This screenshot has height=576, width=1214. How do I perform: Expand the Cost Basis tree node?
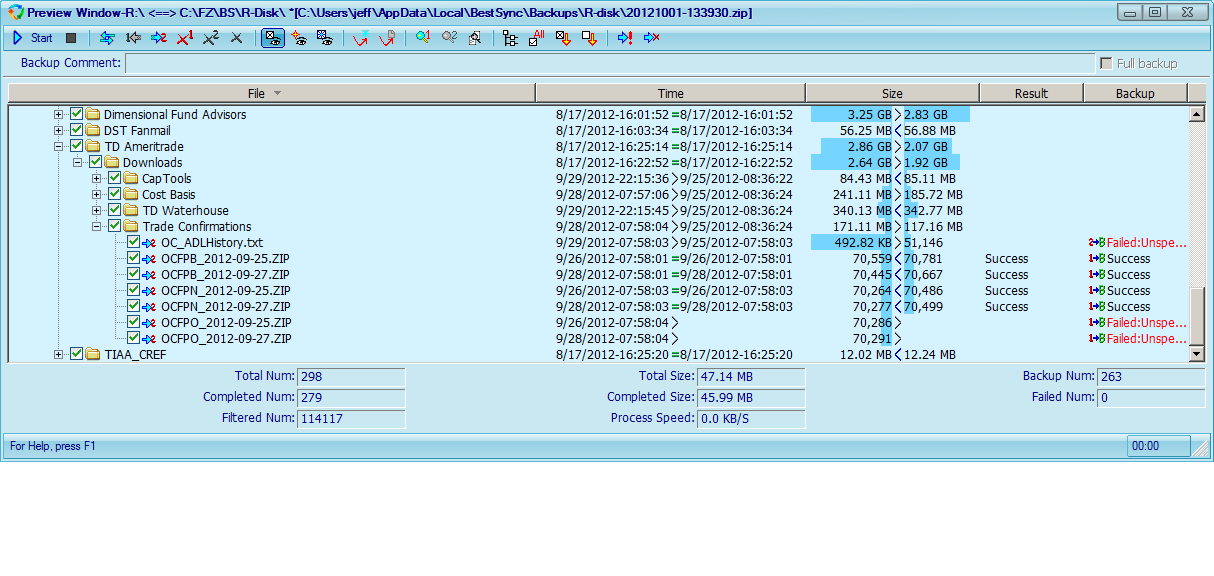point(97,195)
